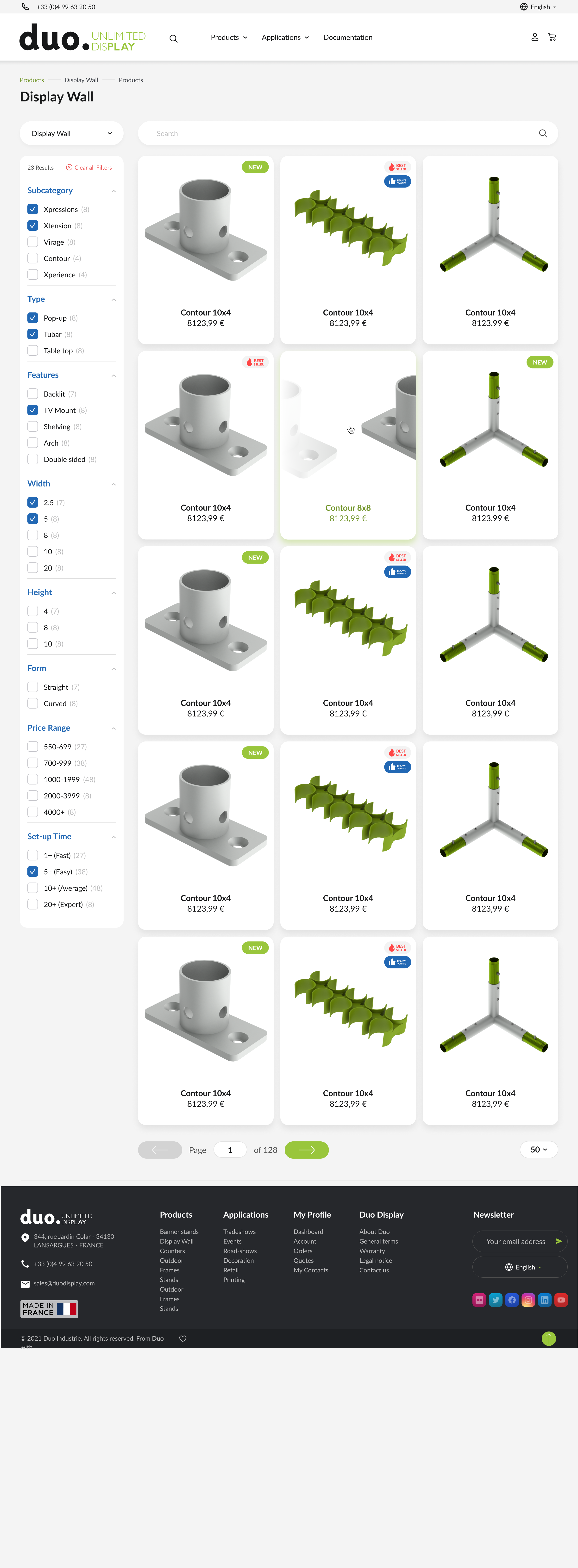Click the globe icon in the top bar
578x1568 pixels.
[x=524, y=7]
